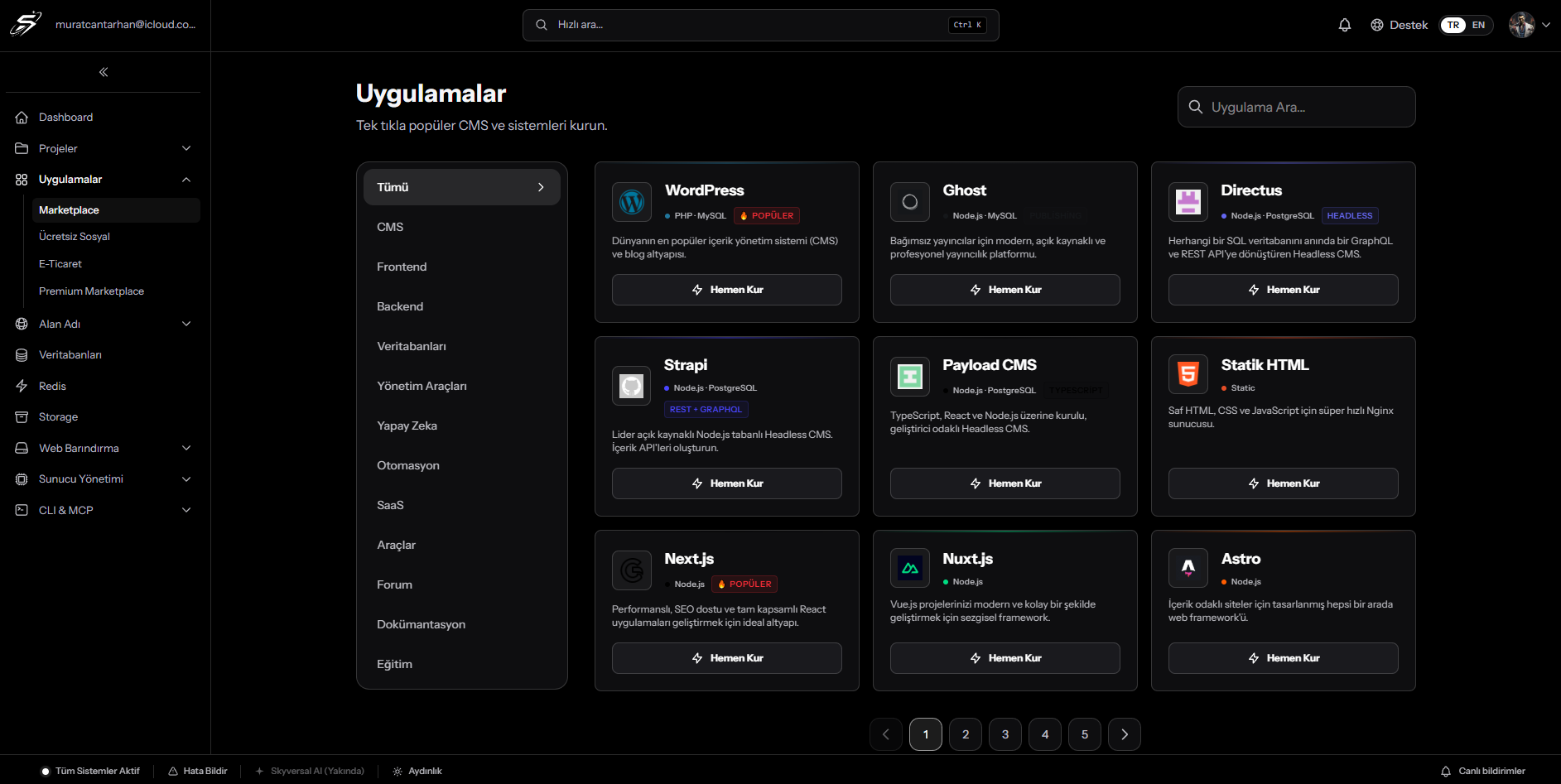Expand the Projeler menu chevron
The width and height of the screenshot is (1561, 784).
[186, 148]
